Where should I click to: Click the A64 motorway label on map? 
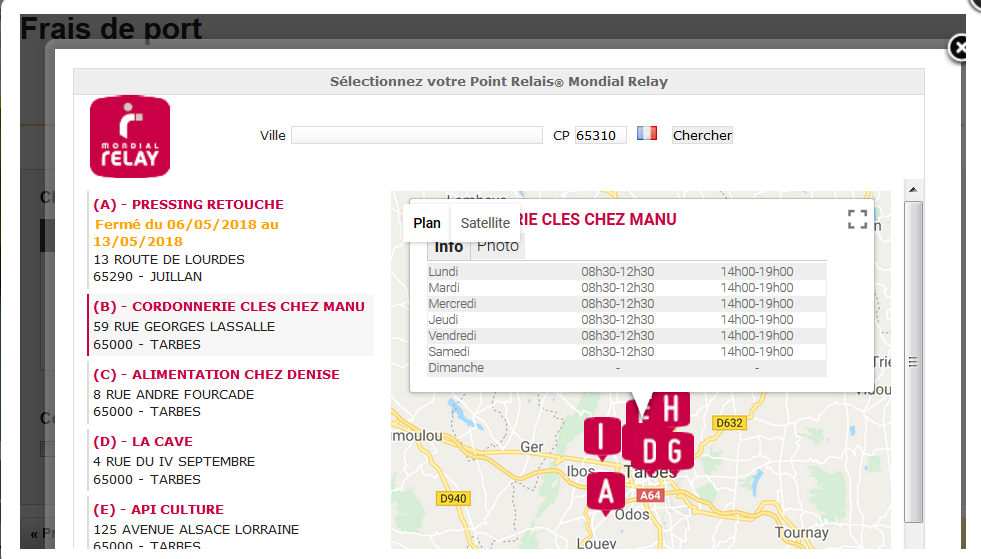pyautogui.click(x=650, y=495)
